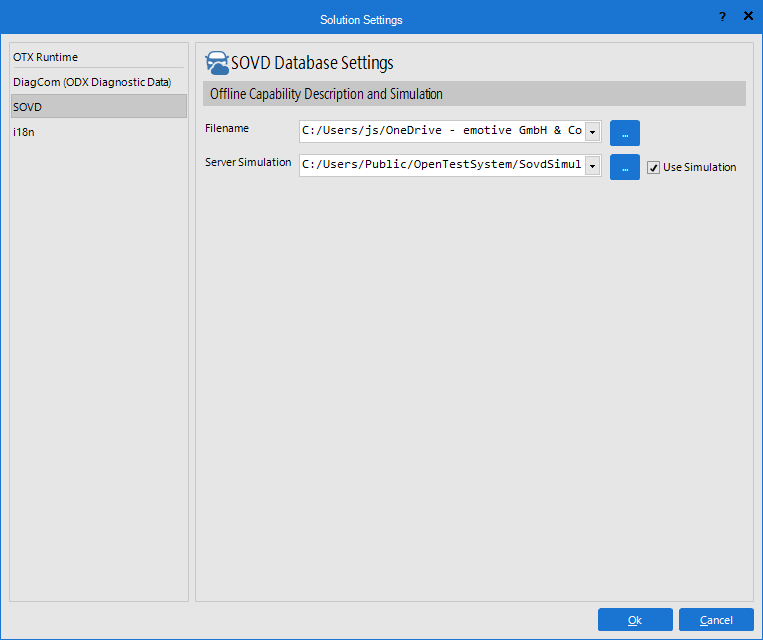Click the Offline Capability Description section header

coord(474,94)
